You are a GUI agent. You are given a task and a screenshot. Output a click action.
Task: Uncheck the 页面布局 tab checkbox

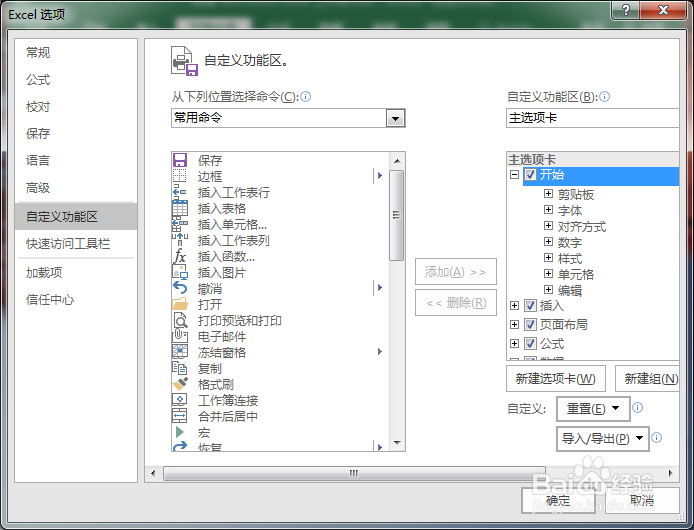pos(530,325)
